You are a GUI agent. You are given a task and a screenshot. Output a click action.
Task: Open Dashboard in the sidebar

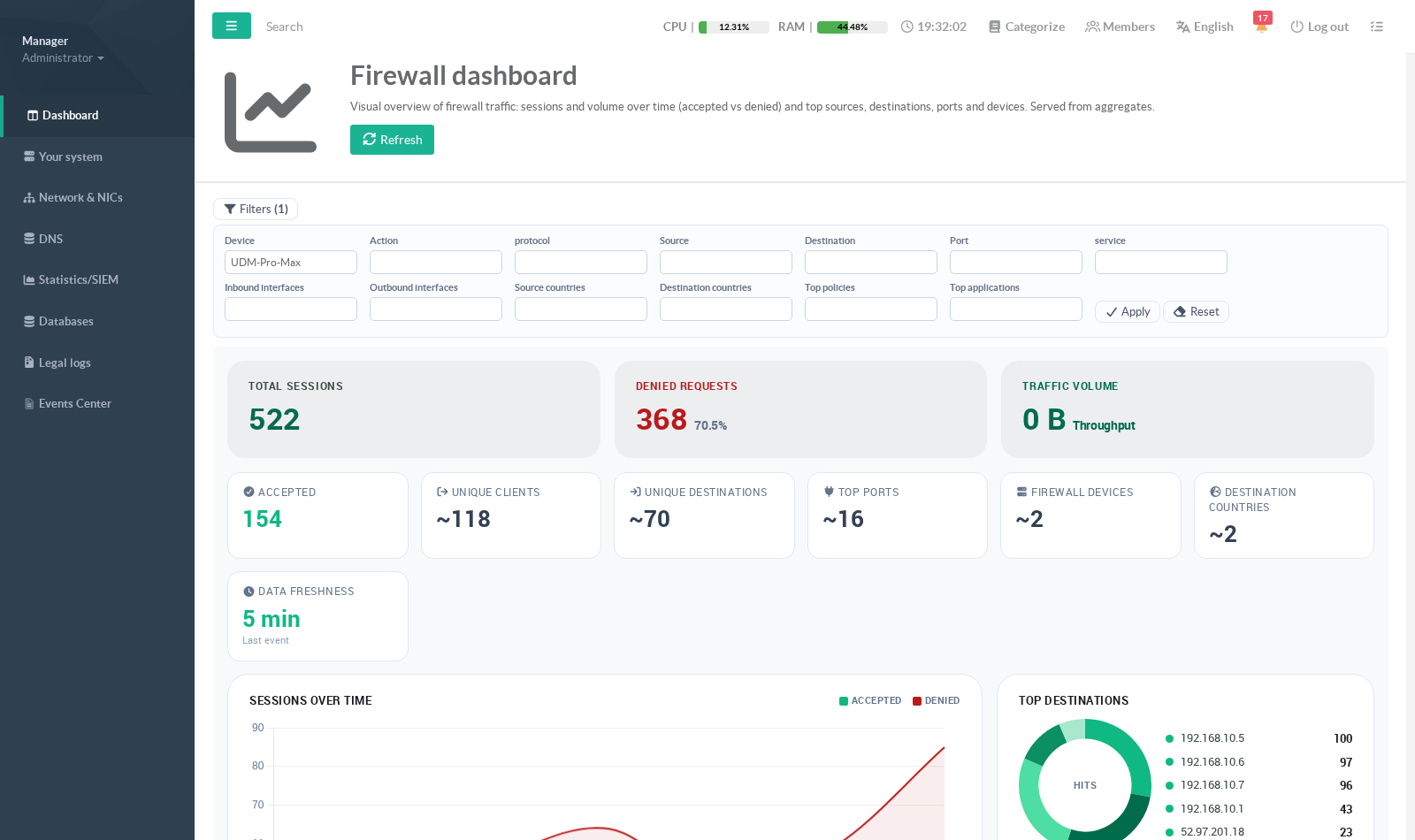pyautogui.click(x=97, y=116)
